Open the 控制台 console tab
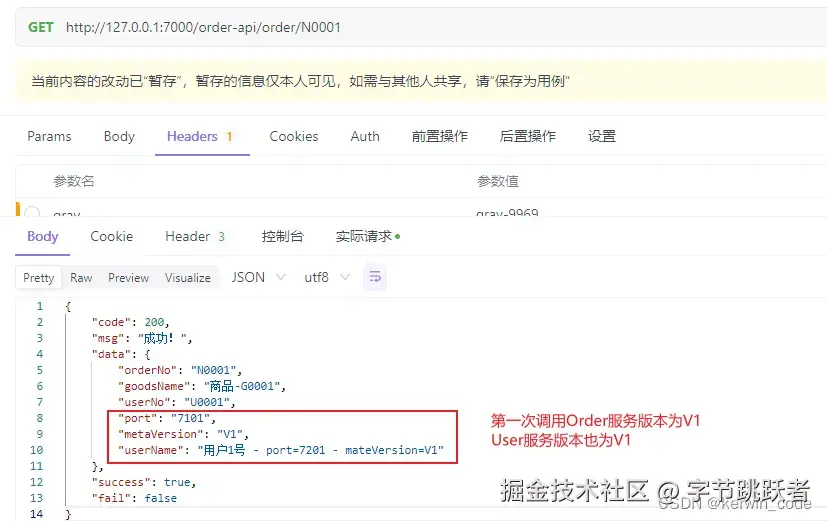Screen dimensions: 827x521 coord(282,236)
